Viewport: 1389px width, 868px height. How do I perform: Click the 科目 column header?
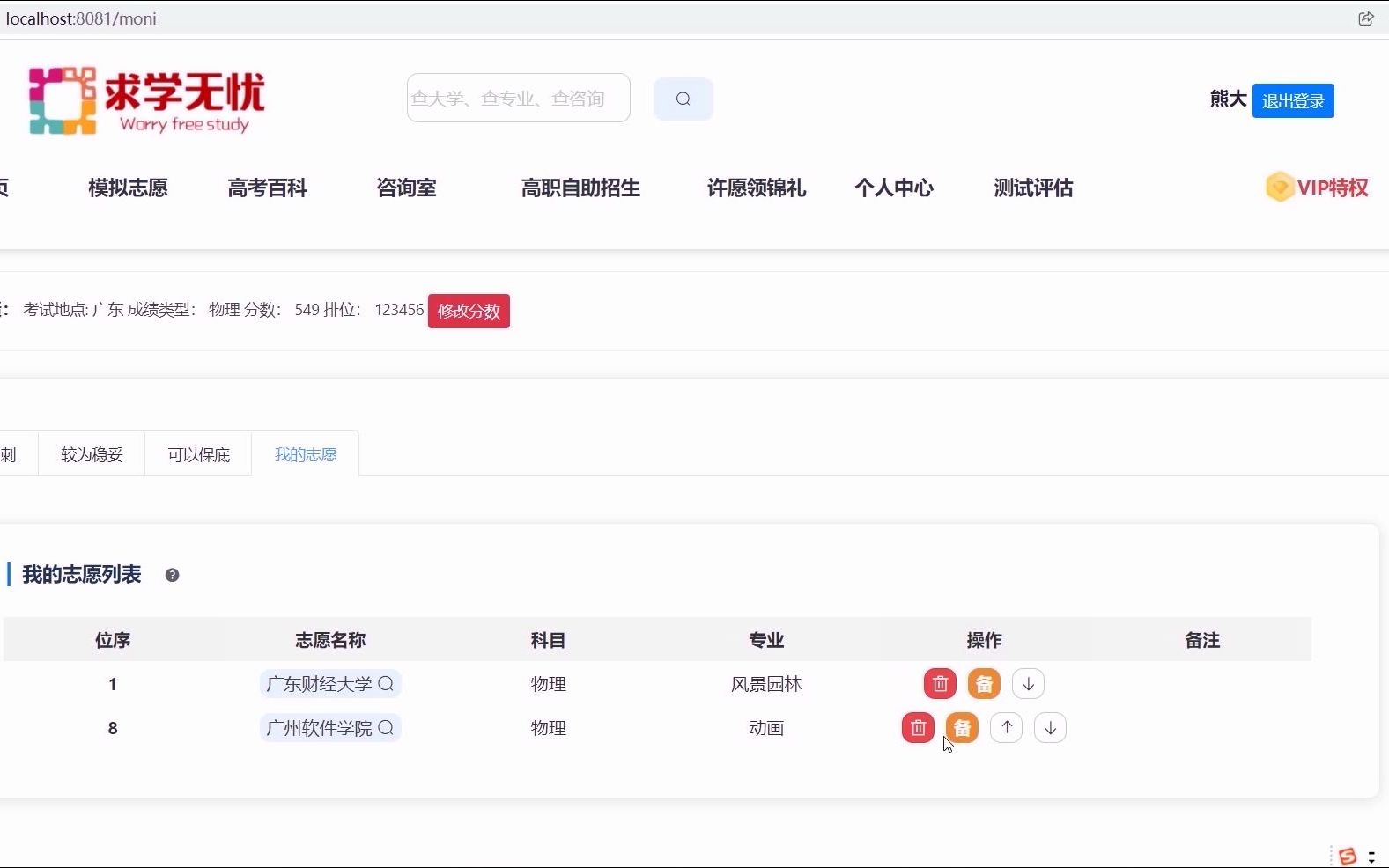[x=548, y=640]
